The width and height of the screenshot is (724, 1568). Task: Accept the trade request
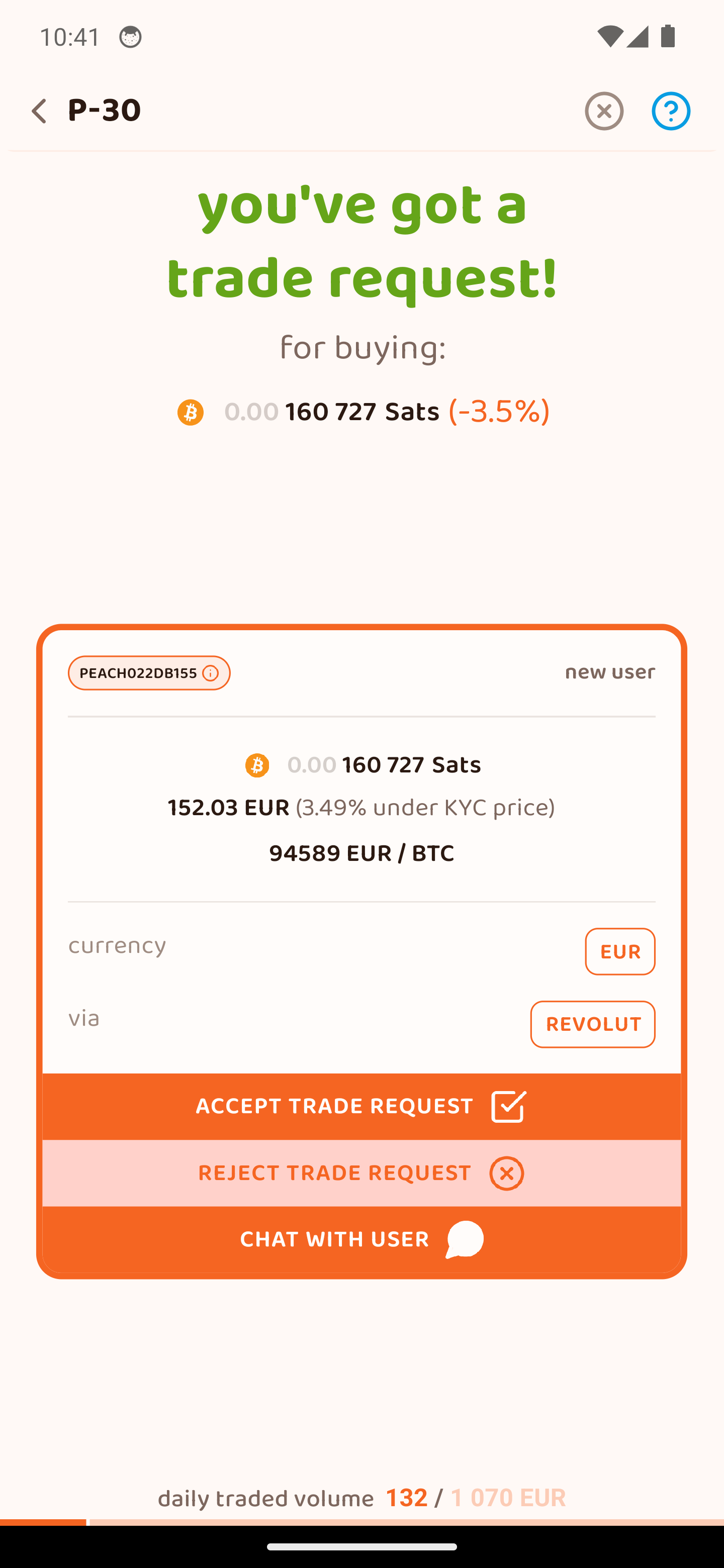click(334, 1106)
